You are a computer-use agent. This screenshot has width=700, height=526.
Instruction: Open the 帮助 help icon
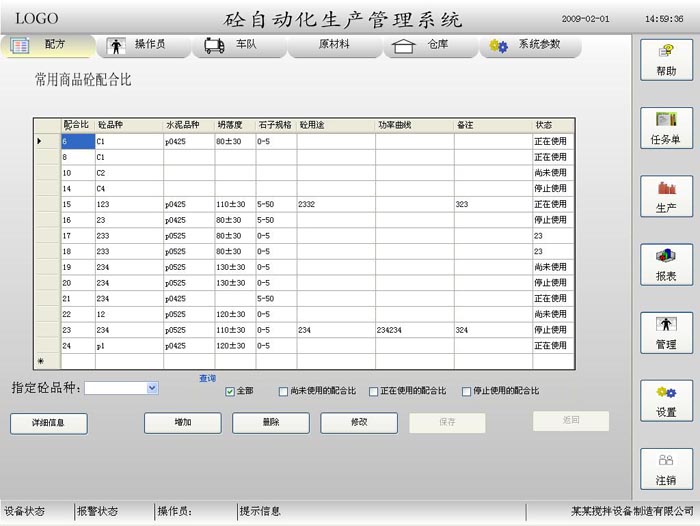pyautogui.click(x=666, y=51)
